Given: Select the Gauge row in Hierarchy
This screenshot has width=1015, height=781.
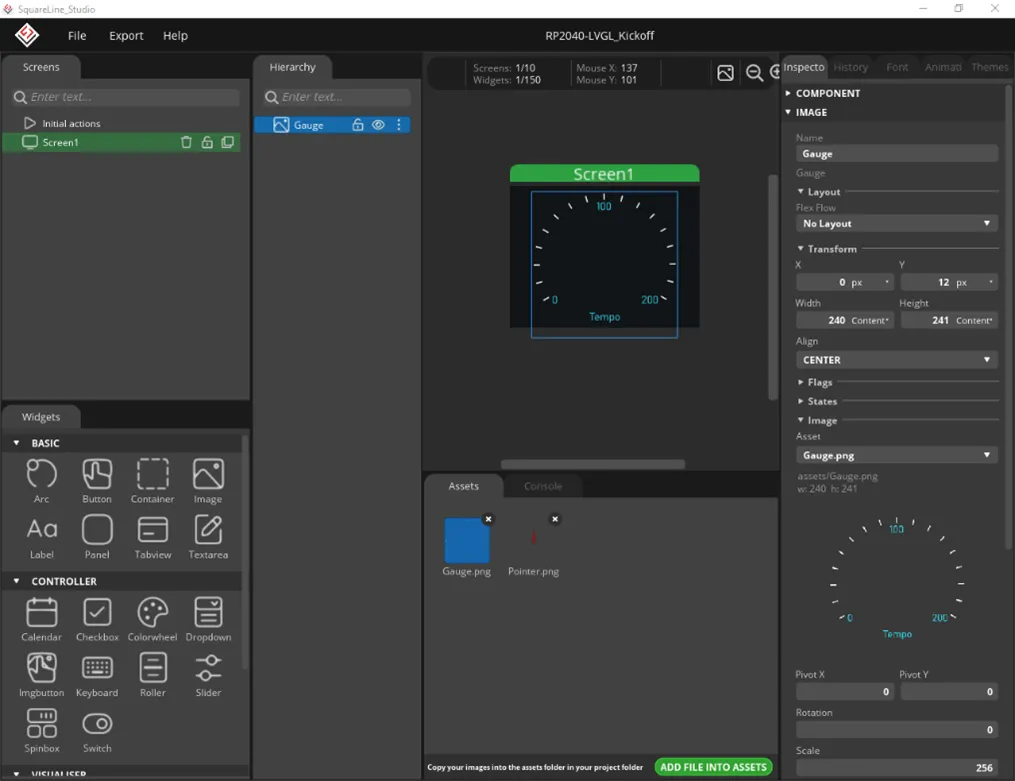Looking at the screenshot, I should pyautogui.click(x=332, y=125).
